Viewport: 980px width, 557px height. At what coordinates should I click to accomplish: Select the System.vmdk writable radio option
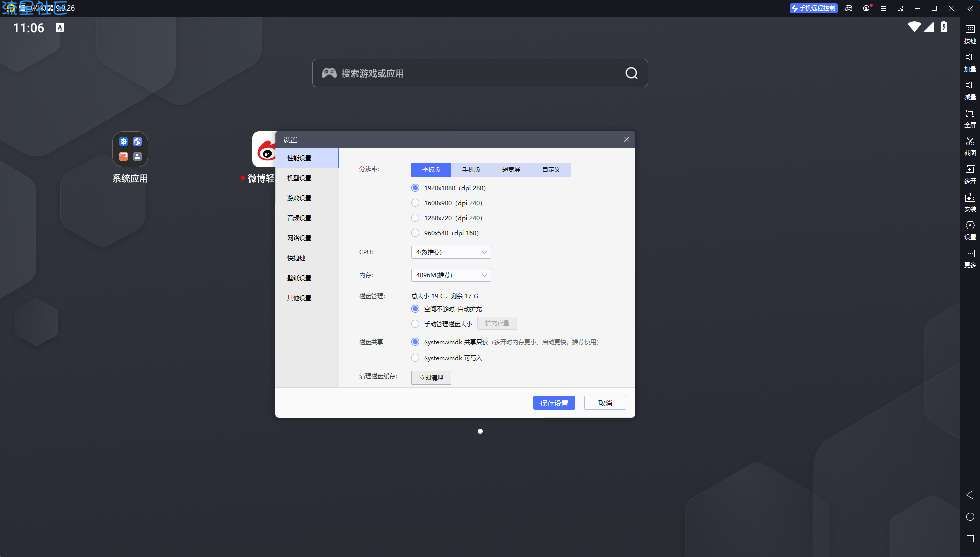click(416, 357)
